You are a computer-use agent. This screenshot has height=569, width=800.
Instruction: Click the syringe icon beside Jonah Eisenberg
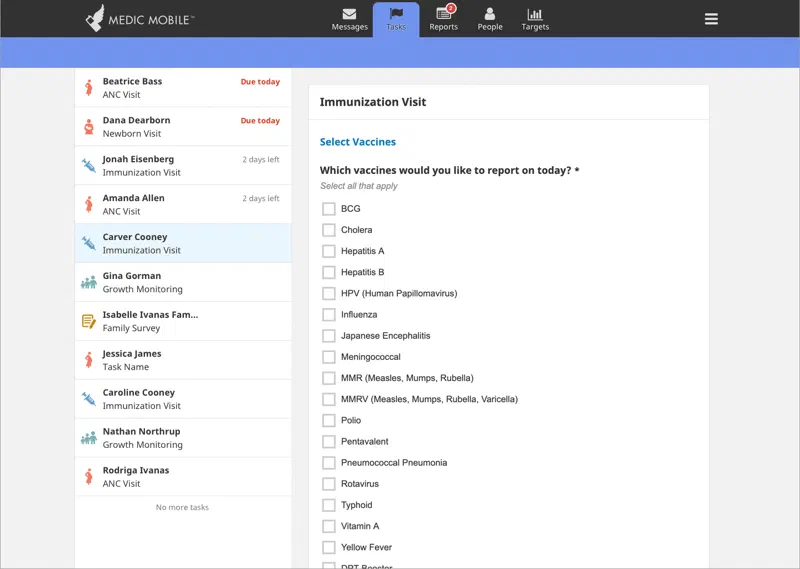[89, 166]
